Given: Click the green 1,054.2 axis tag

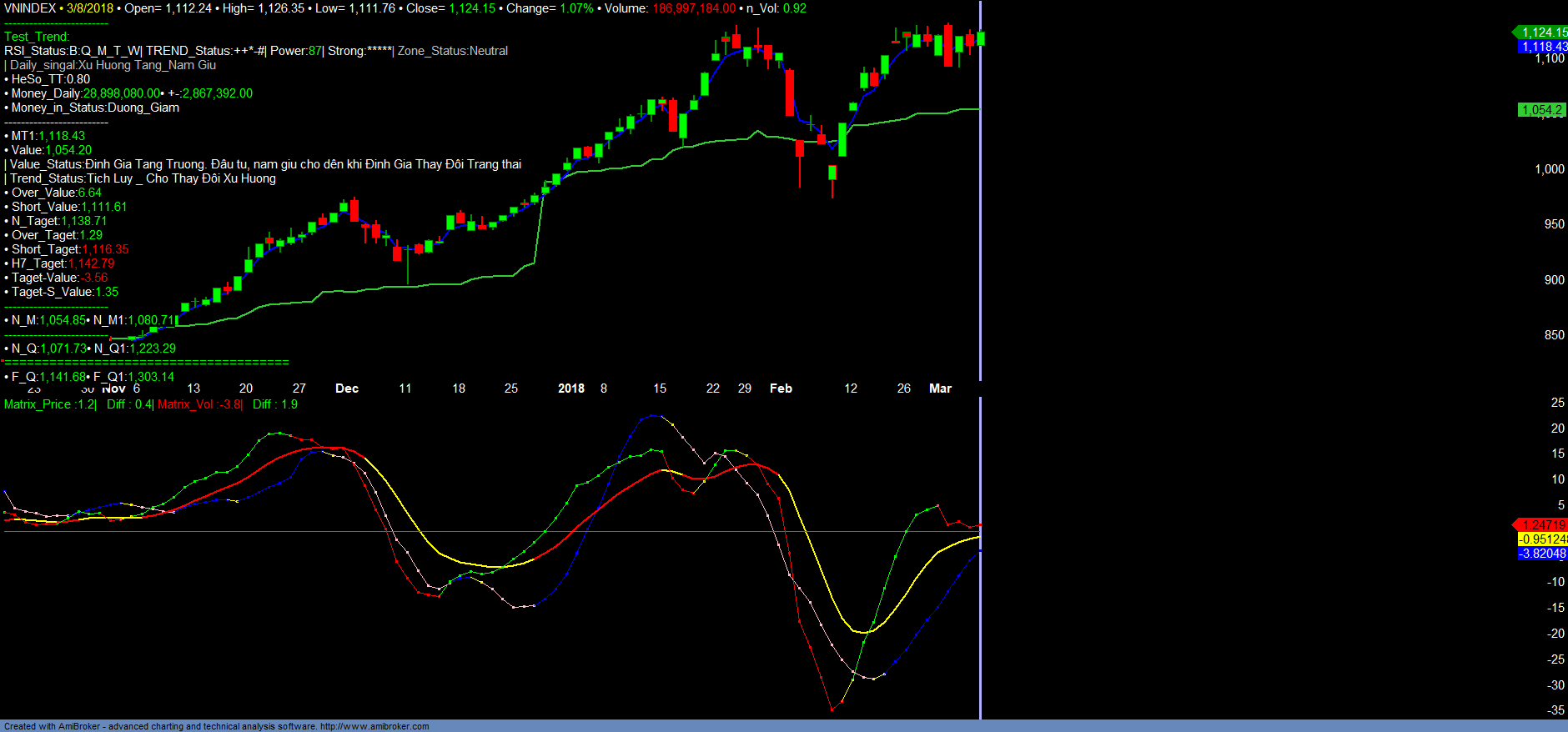Looking at the screenshot, I should tap(1540, 110).
